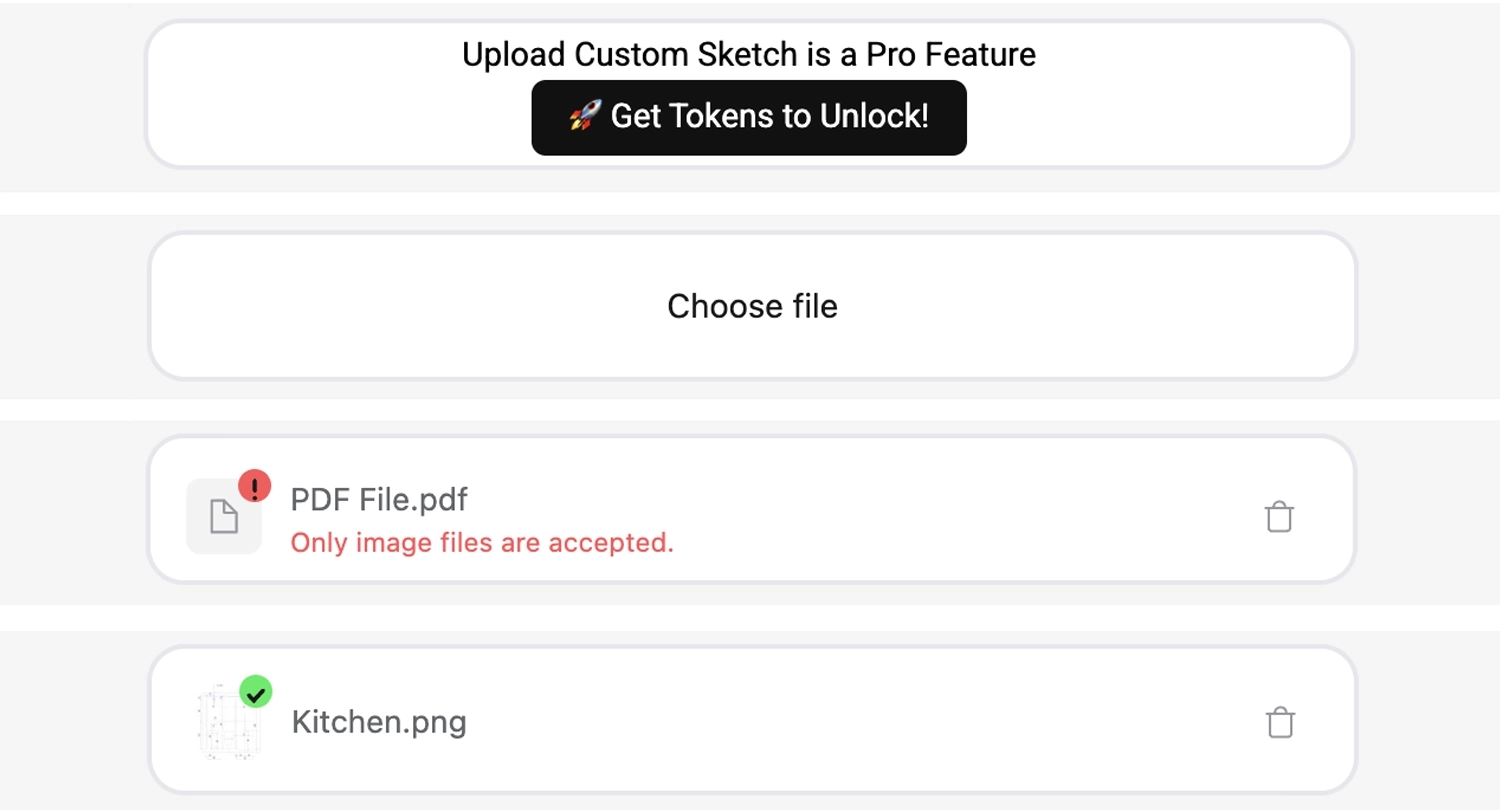Click the Upload Custom Sketch Pro Feature heading
1500x810 pixels.
747,54
